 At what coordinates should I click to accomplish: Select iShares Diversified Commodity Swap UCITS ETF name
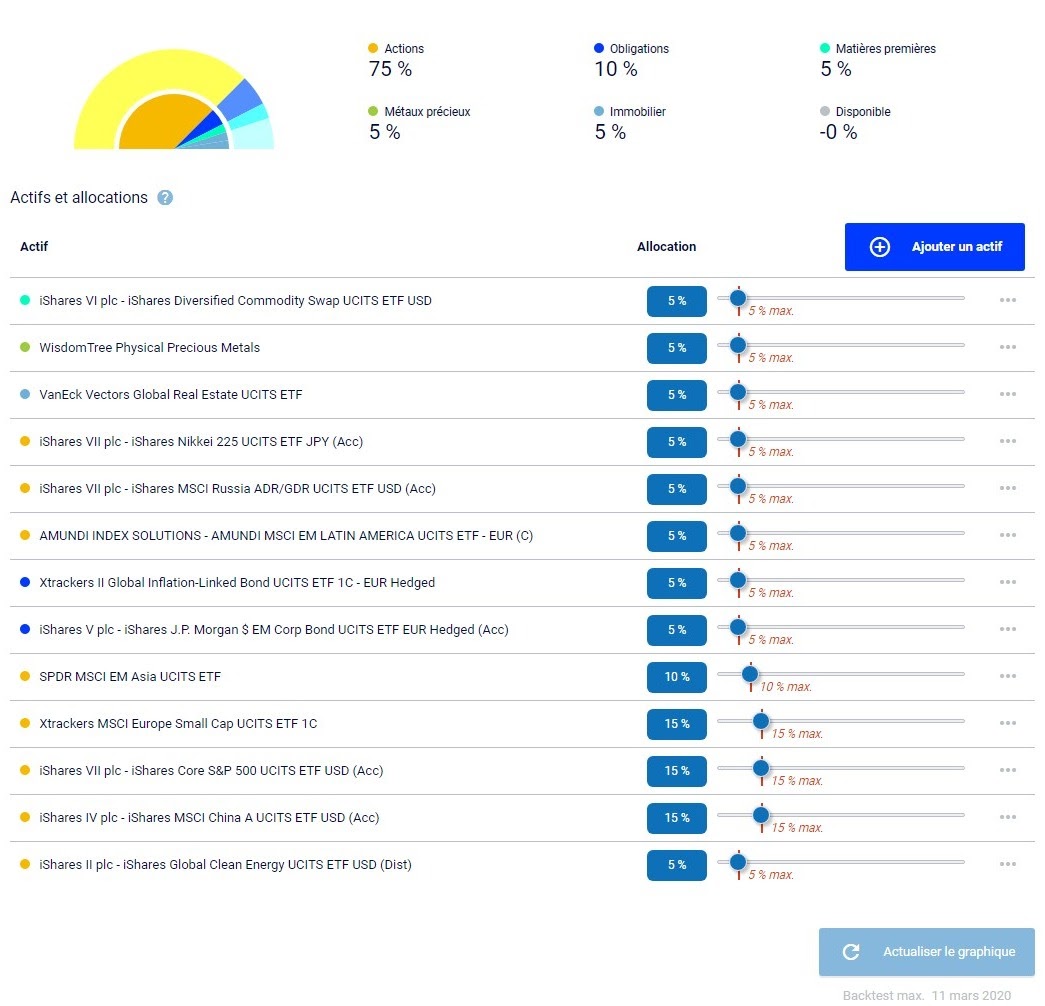pos(235,301)
